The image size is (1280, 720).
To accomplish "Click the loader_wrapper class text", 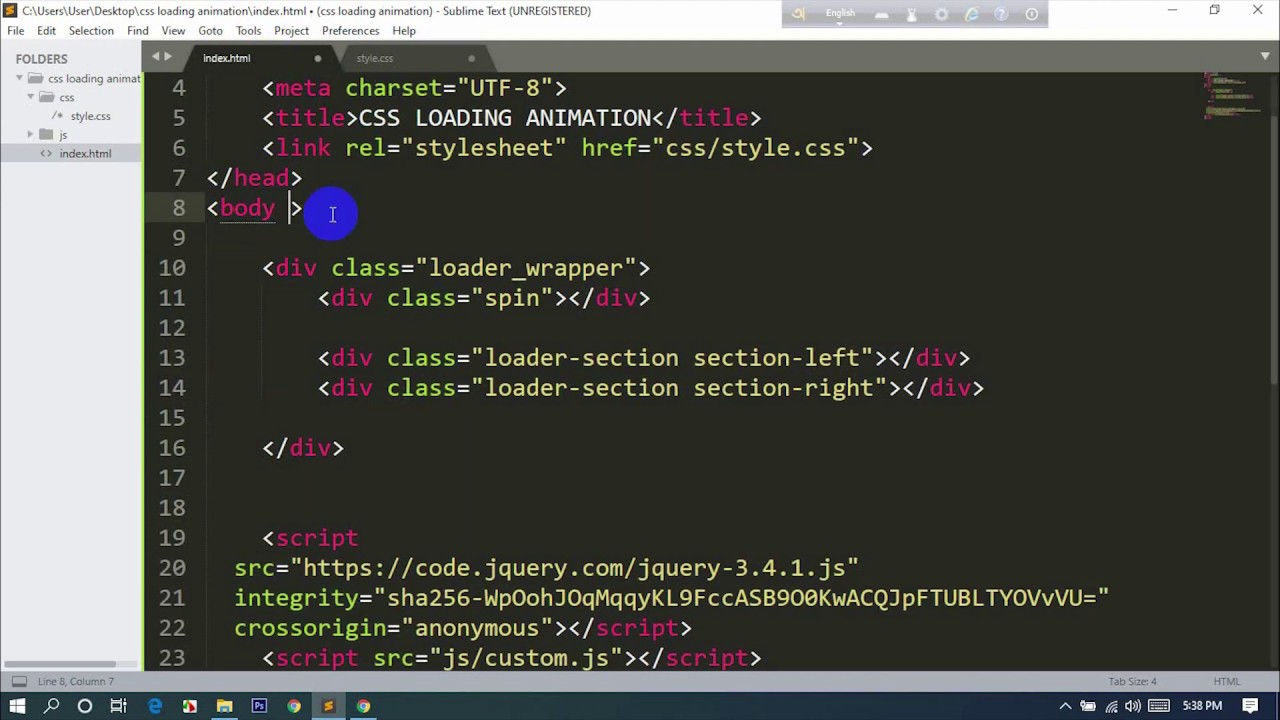I will [526, 268].
